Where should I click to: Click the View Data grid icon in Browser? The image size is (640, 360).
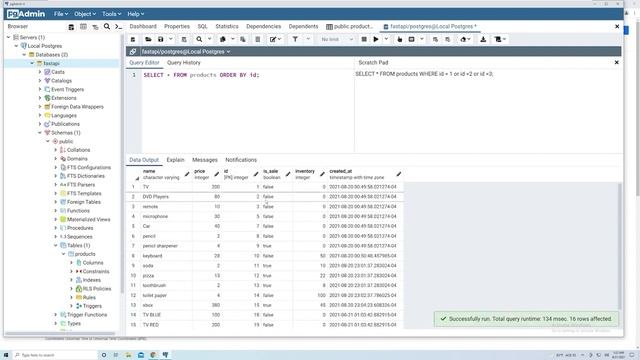point(83,27)
